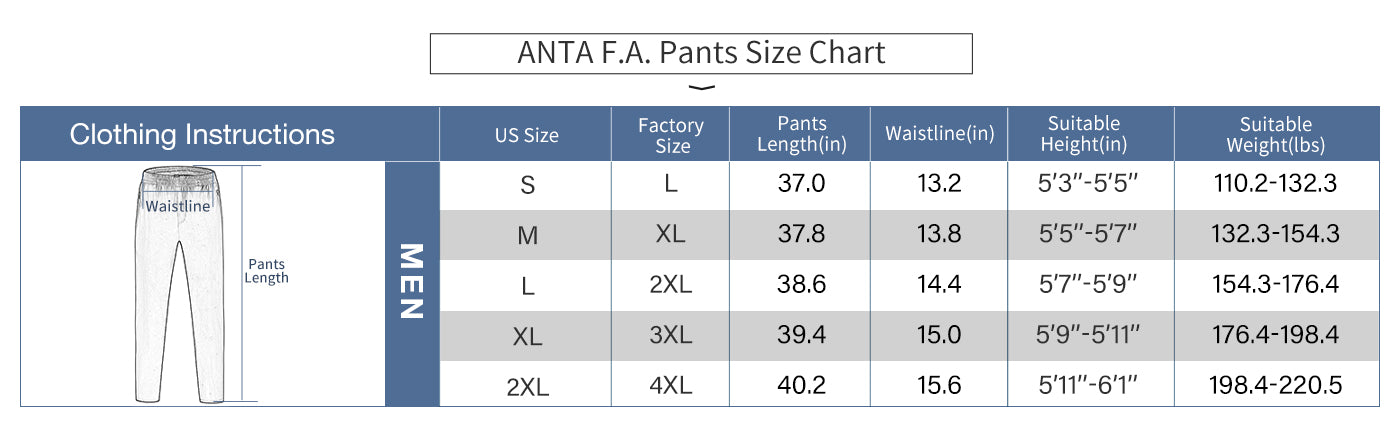Screen dimensions: 1400x423
Task: Click the Waistline label on the pants diagram
Action: [178, 206]
